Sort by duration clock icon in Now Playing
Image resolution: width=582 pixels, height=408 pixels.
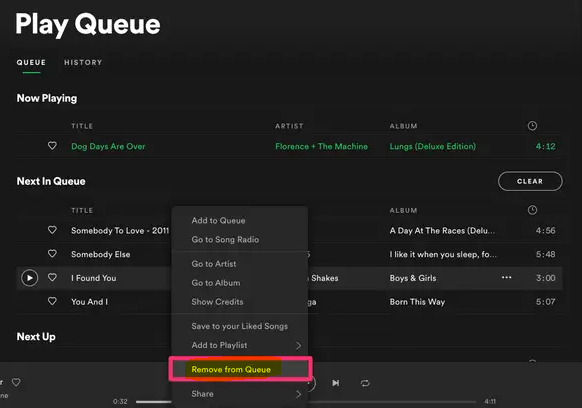(x=532, y=126)
